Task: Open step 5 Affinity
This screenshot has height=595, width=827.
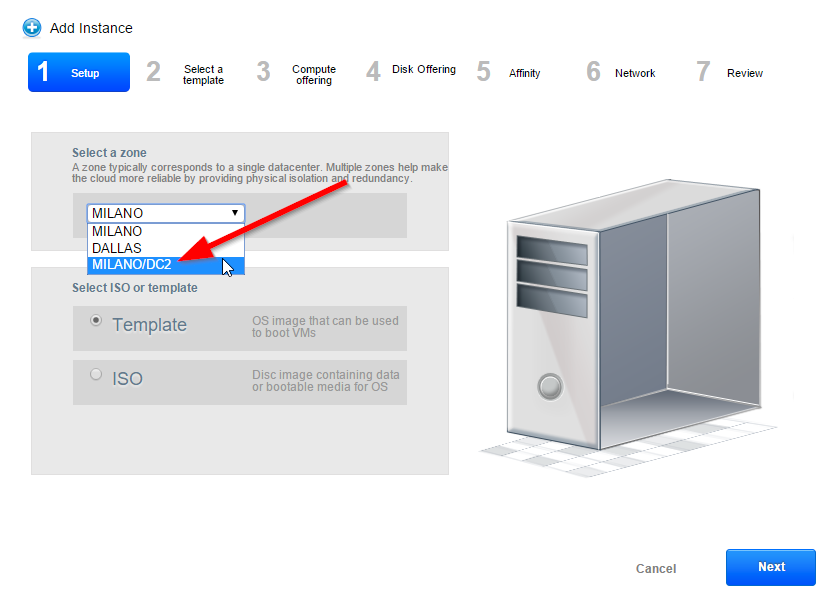Action: [510, 73]
